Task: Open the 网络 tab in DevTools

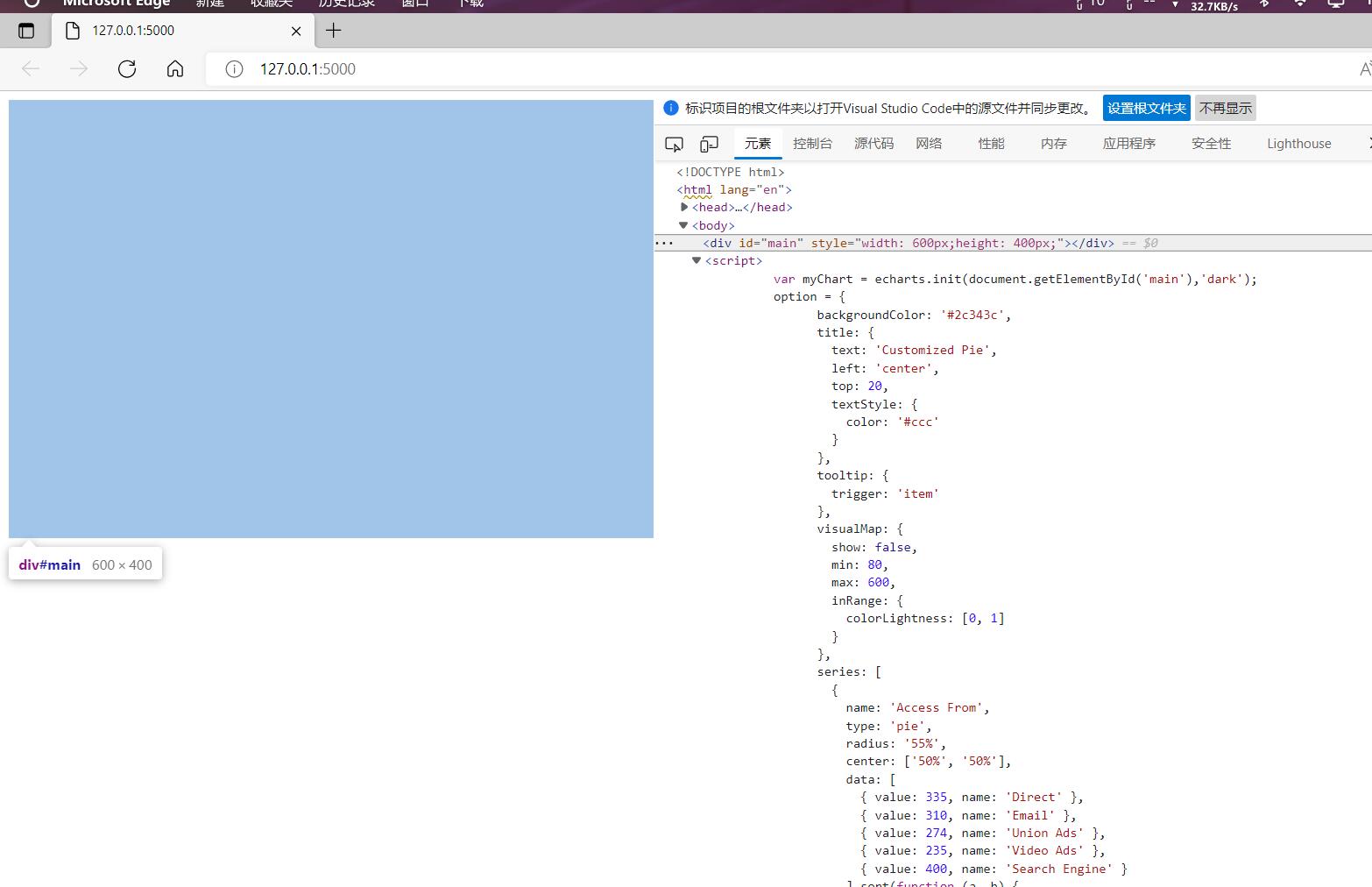Action: coord(929,144)
